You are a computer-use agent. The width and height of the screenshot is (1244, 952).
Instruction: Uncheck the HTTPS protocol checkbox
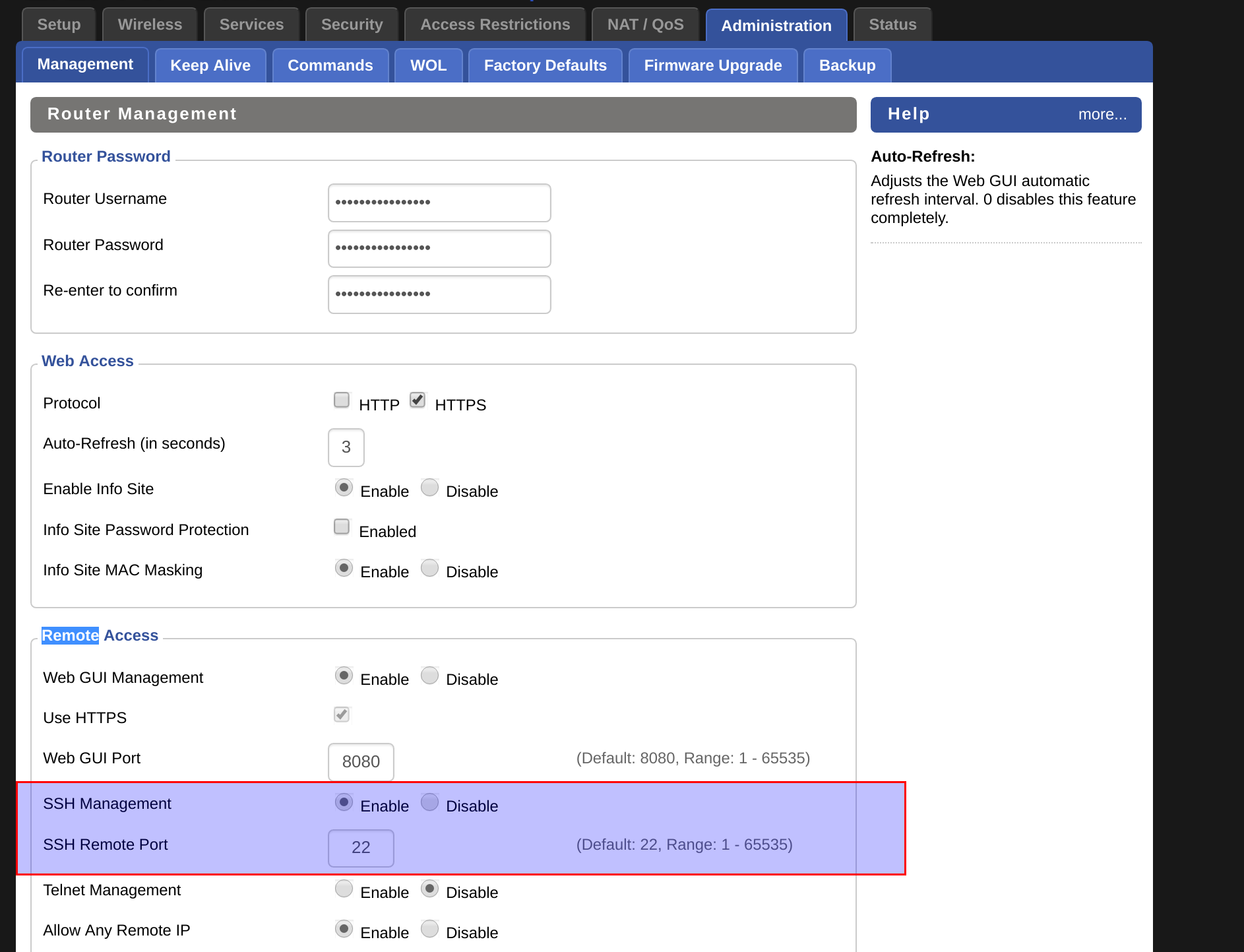[418, 400]
